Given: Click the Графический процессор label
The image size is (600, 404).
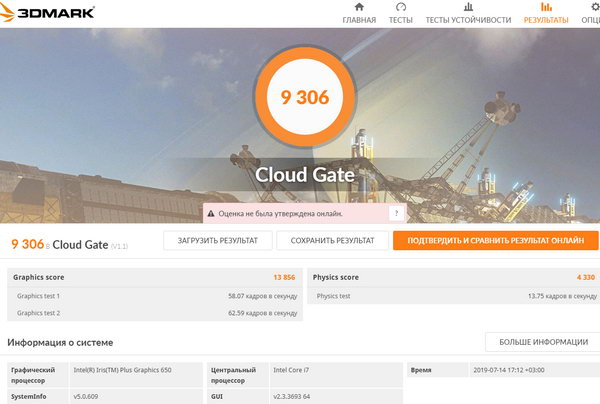Looking at the screenshot, I should [x=33, y=375].
